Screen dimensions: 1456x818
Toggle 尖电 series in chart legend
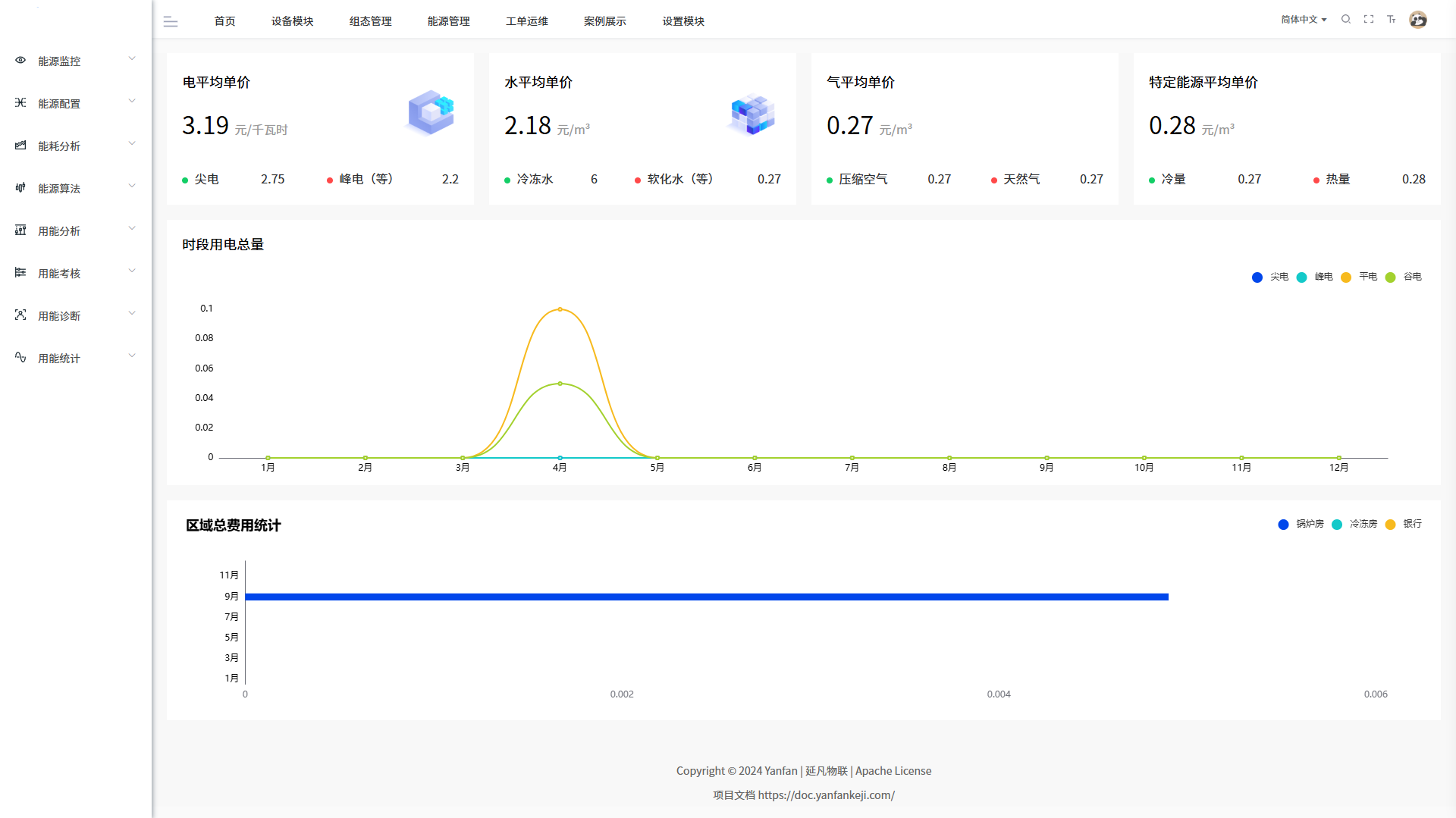click(x=1270, y=277)
